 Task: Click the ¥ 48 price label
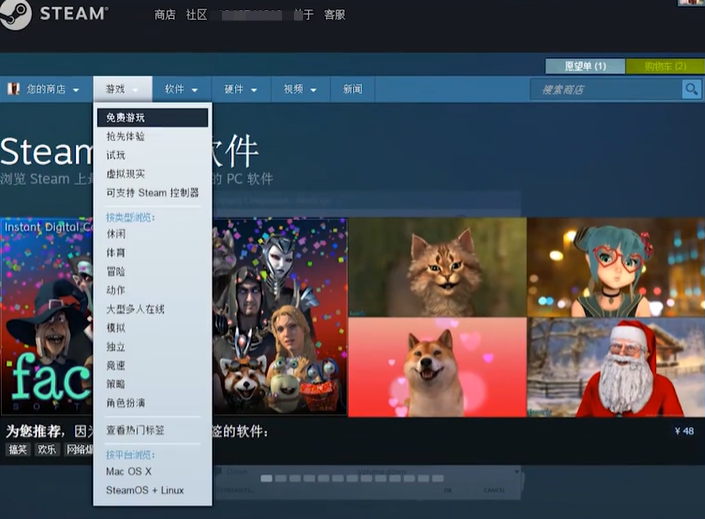point(684,431)
